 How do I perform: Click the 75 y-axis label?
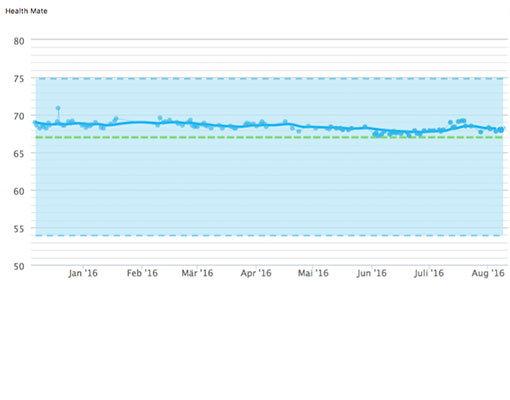pyautogui.click(x=19, y=79)
